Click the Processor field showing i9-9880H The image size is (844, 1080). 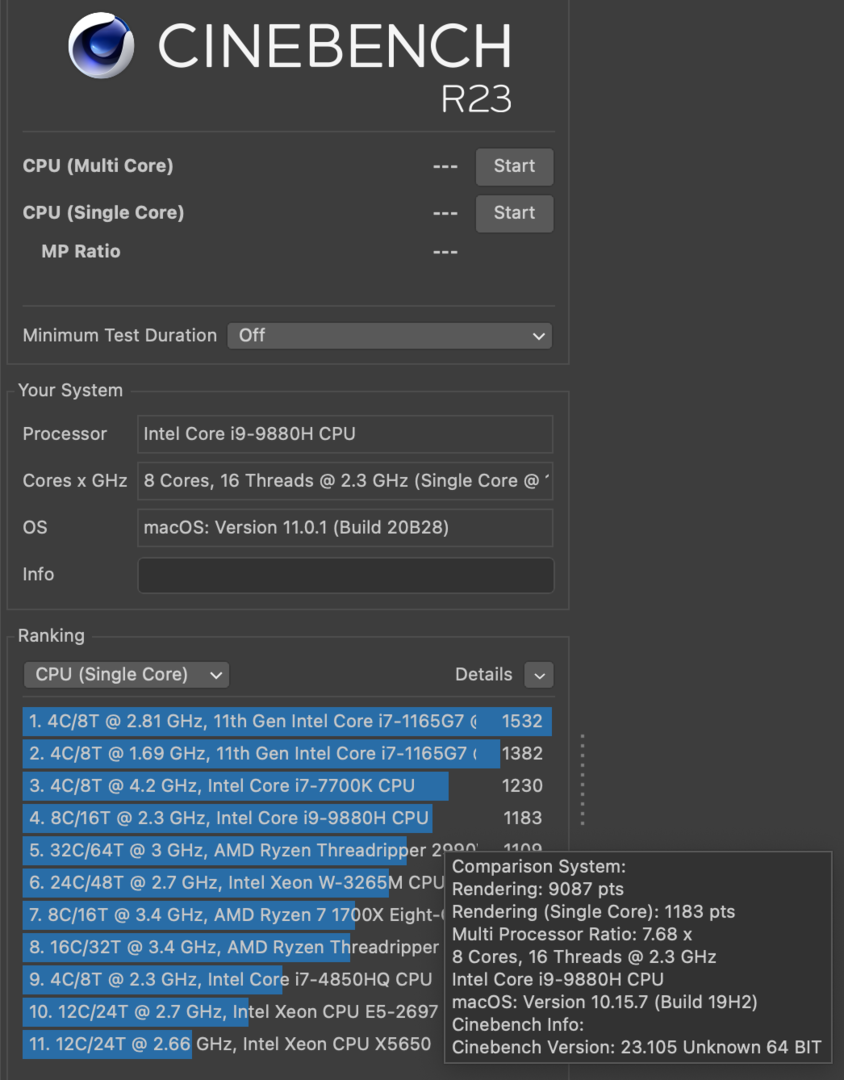point(345,434)
